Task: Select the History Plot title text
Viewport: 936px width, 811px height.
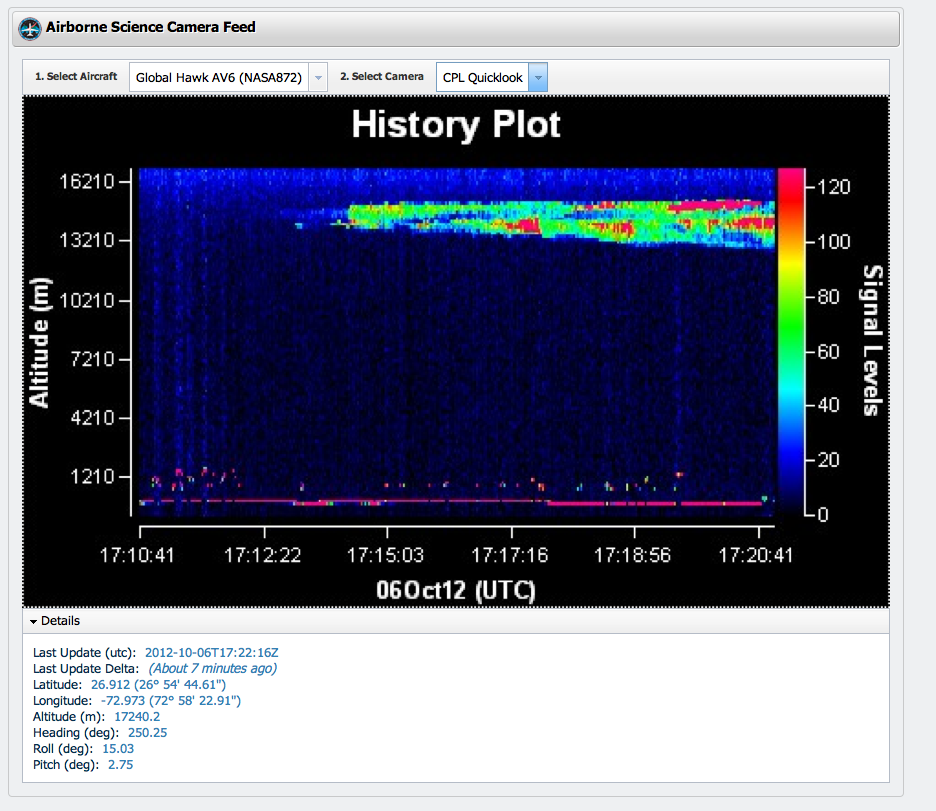Action: click(x=456, y=126)
